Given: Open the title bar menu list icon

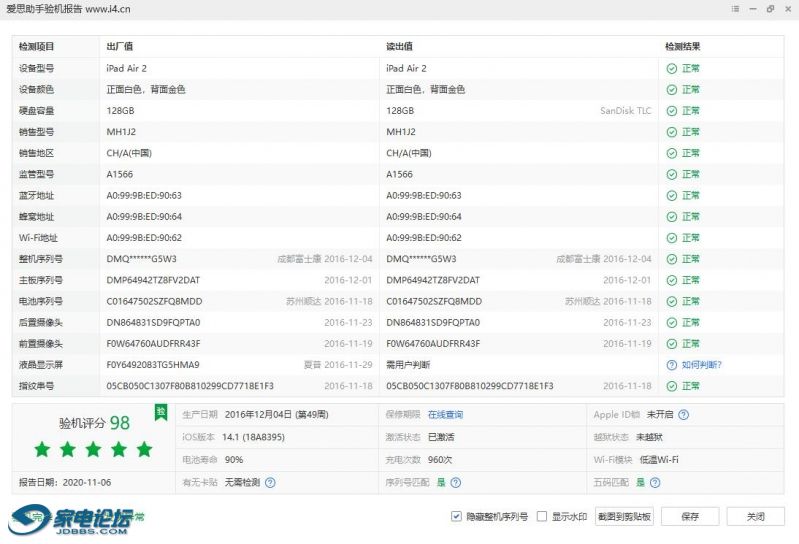Looking at the screenshot, I should pos(735,9).
